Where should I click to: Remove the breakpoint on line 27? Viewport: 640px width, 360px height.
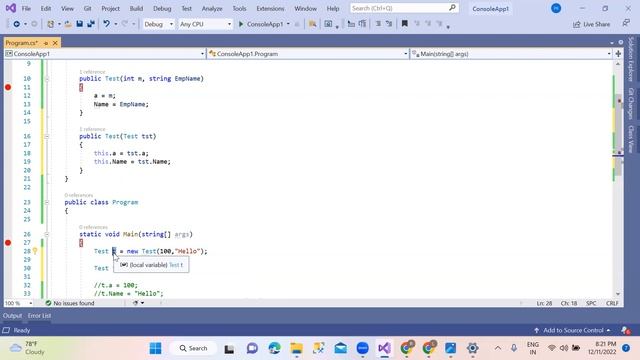(x=8, y=242)
